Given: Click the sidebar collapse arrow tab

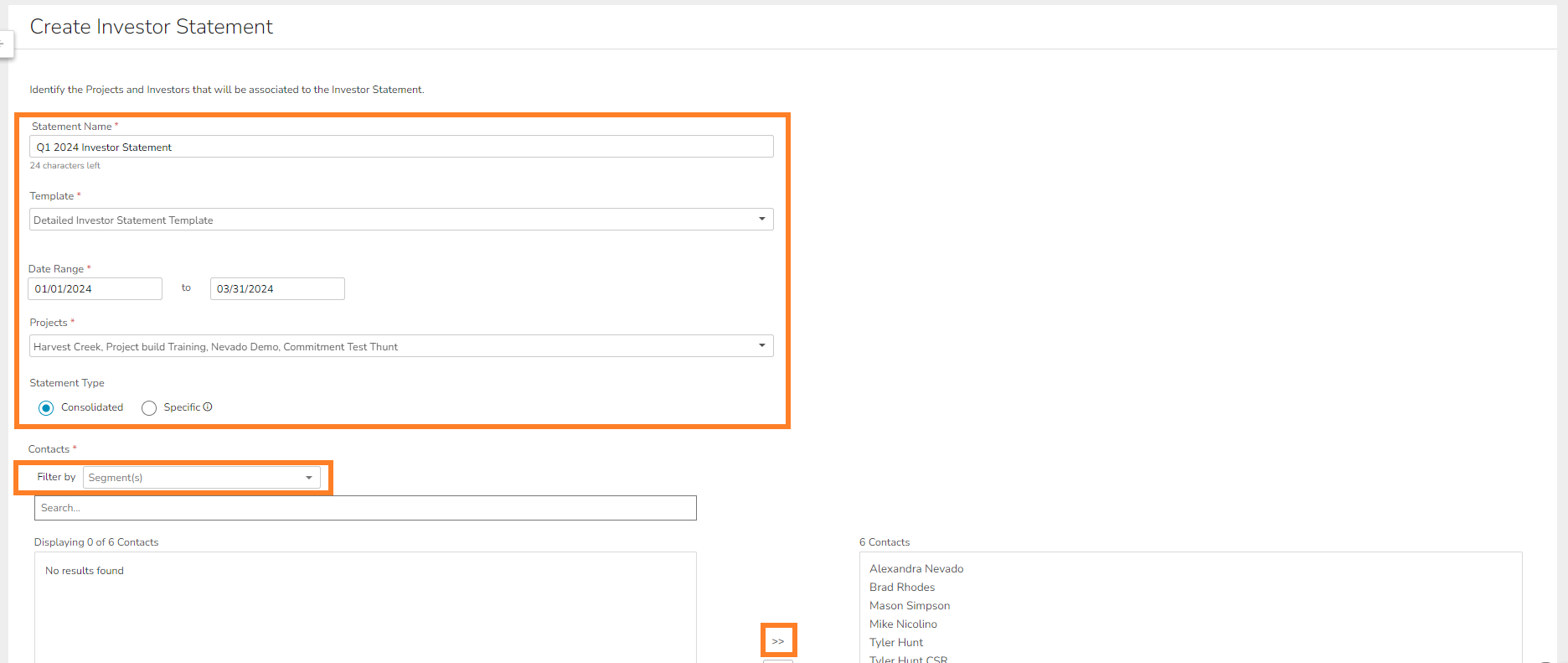Looking at the screenshot, I should point(5,44).
